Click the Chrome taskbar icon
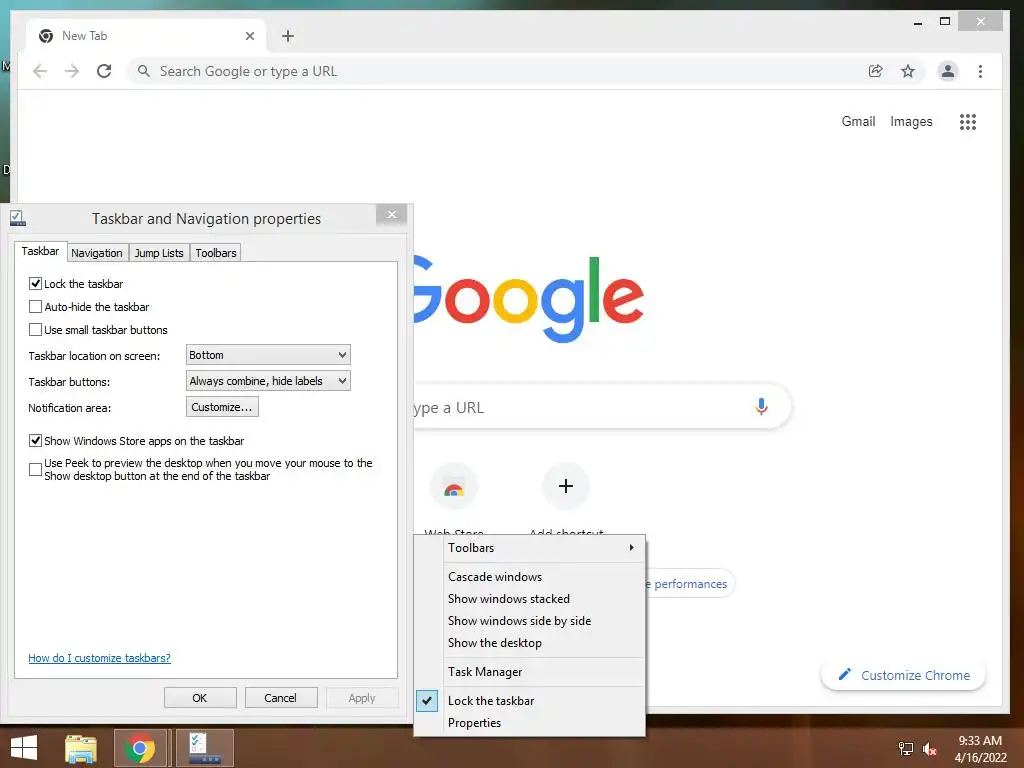The width and height of the screenshot is (1024, 768). [139, 748]
